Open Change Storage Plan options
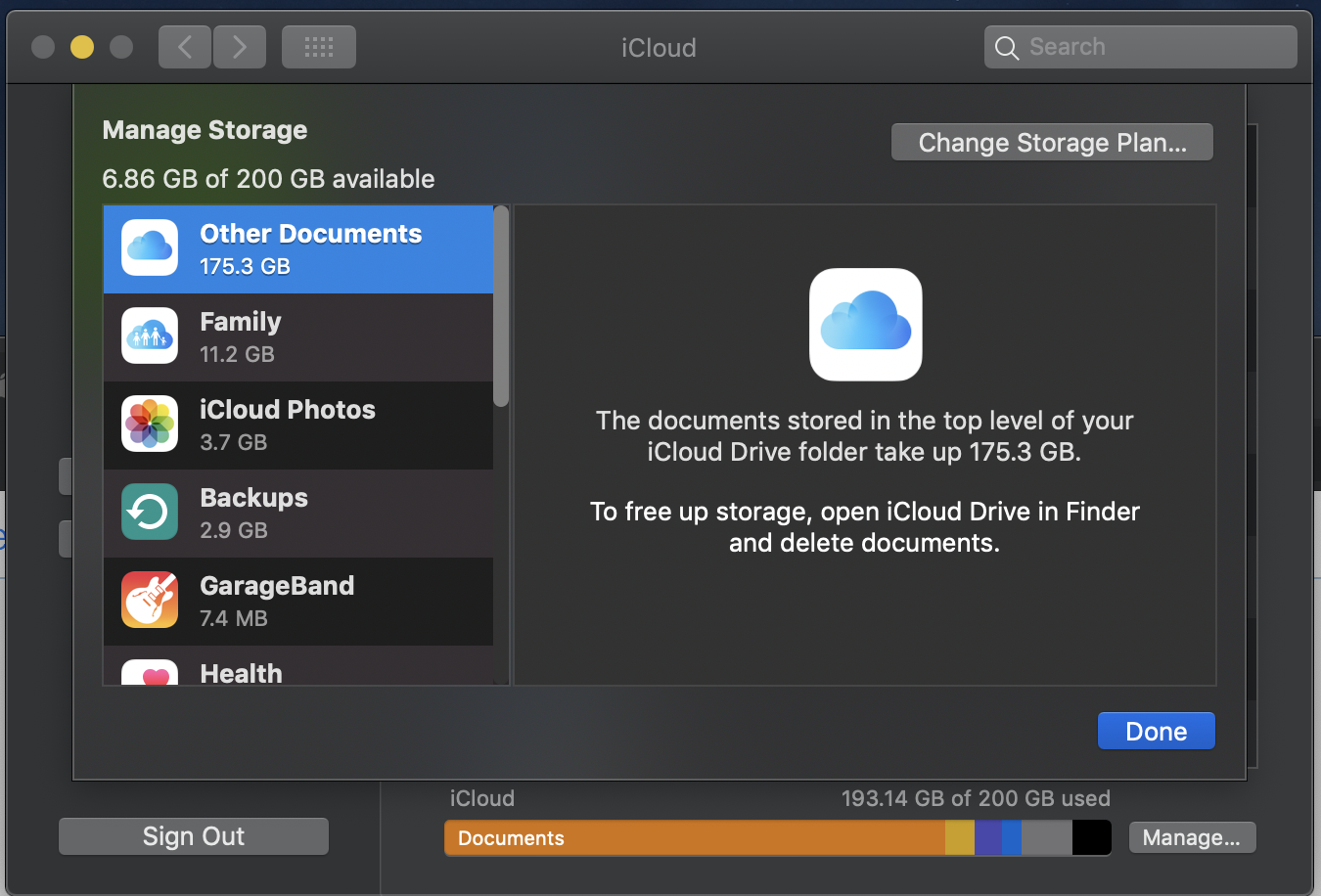The image size is (1321, 896). 1052,143
